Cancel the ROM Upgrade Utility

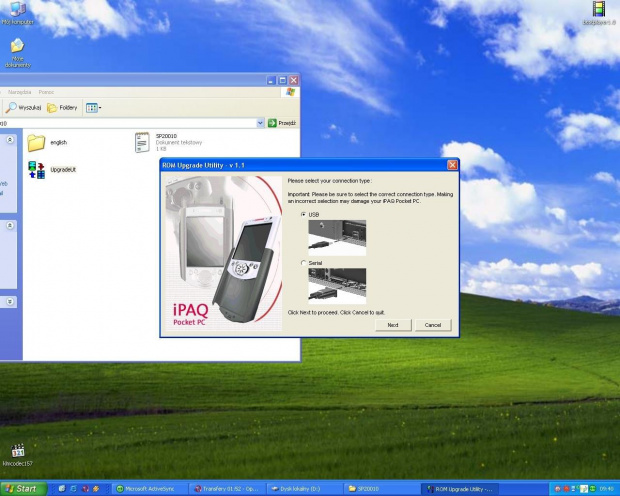click(433, 325)
